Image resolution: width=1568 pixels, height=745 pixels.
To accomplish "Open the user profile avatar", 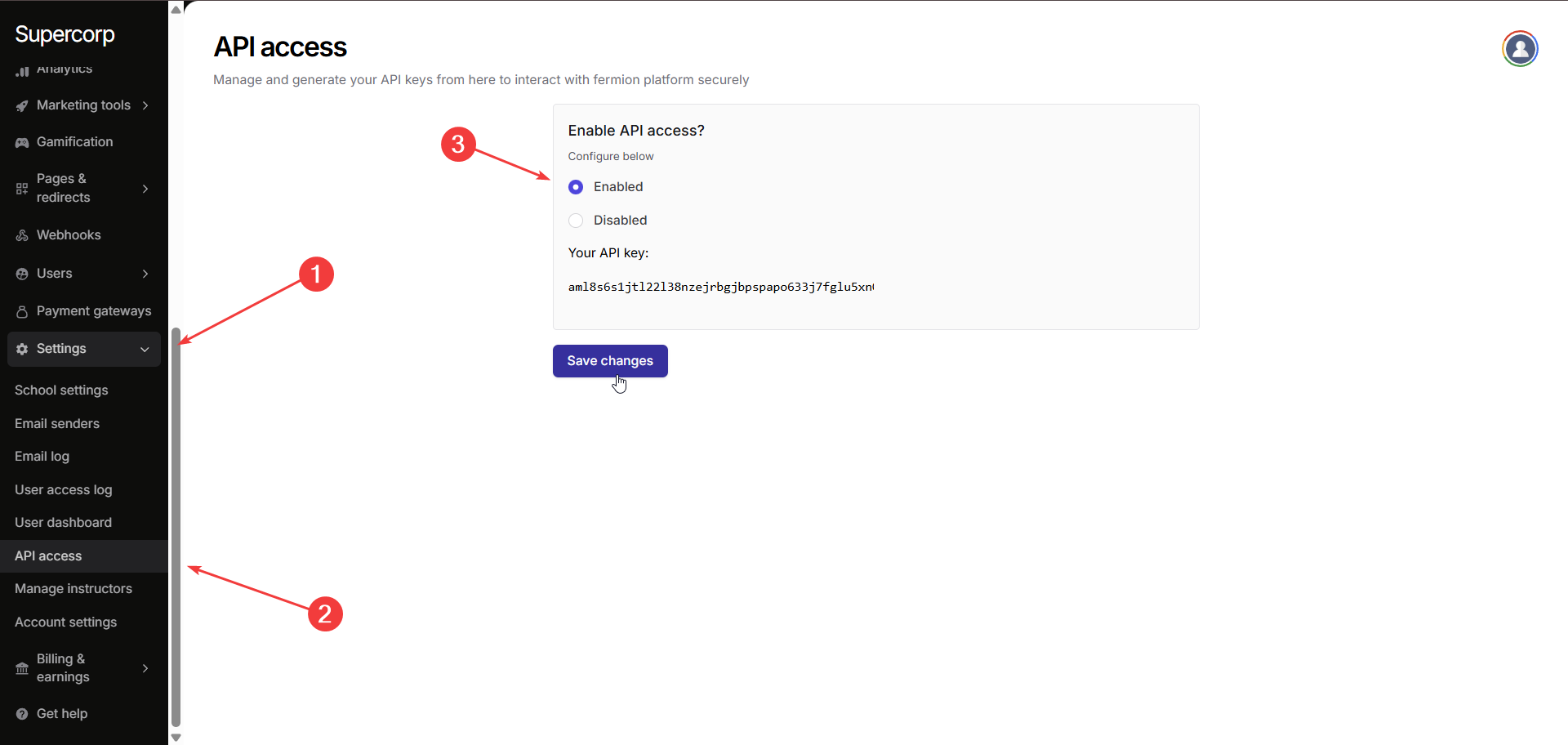I will coord(1519,49).
